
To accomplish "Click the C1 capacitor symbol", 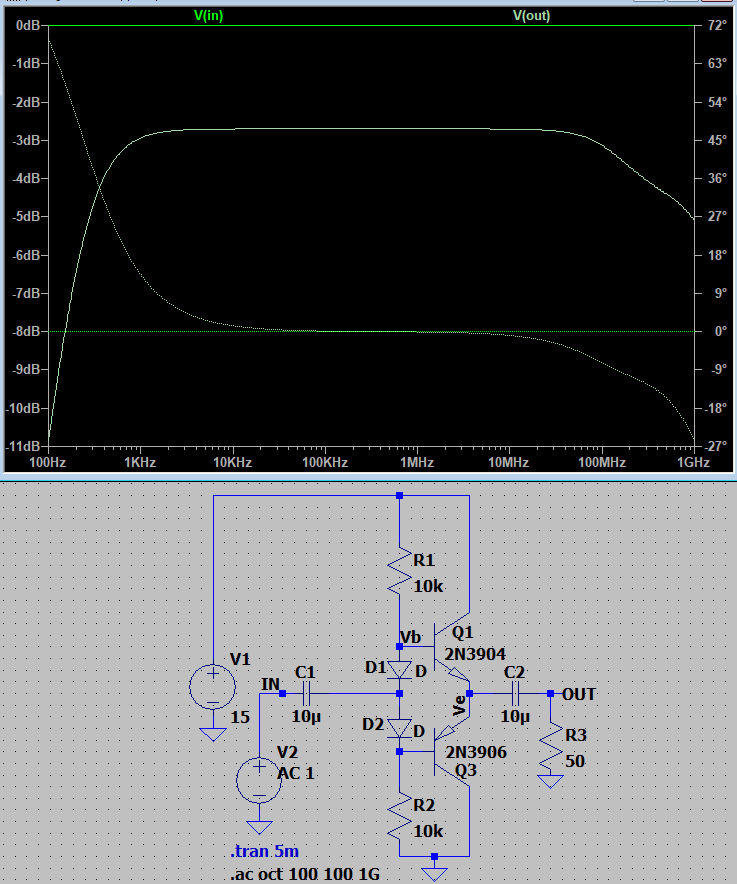I will (x=307, y=692).
